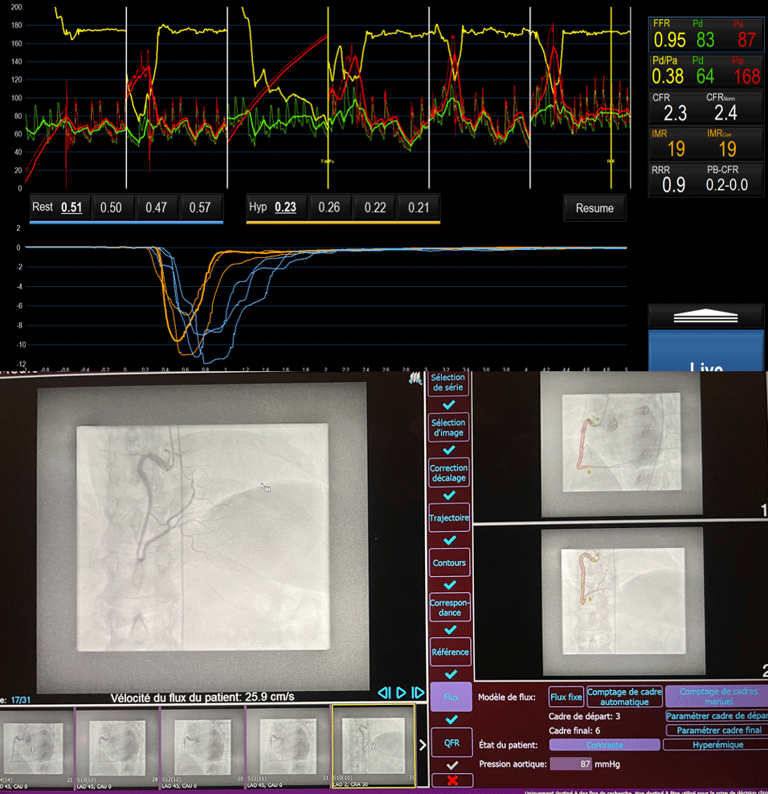Screen dimensions: 768x794
Task: Click the text Cadre de départ: 3
Action: coord(584,716)
